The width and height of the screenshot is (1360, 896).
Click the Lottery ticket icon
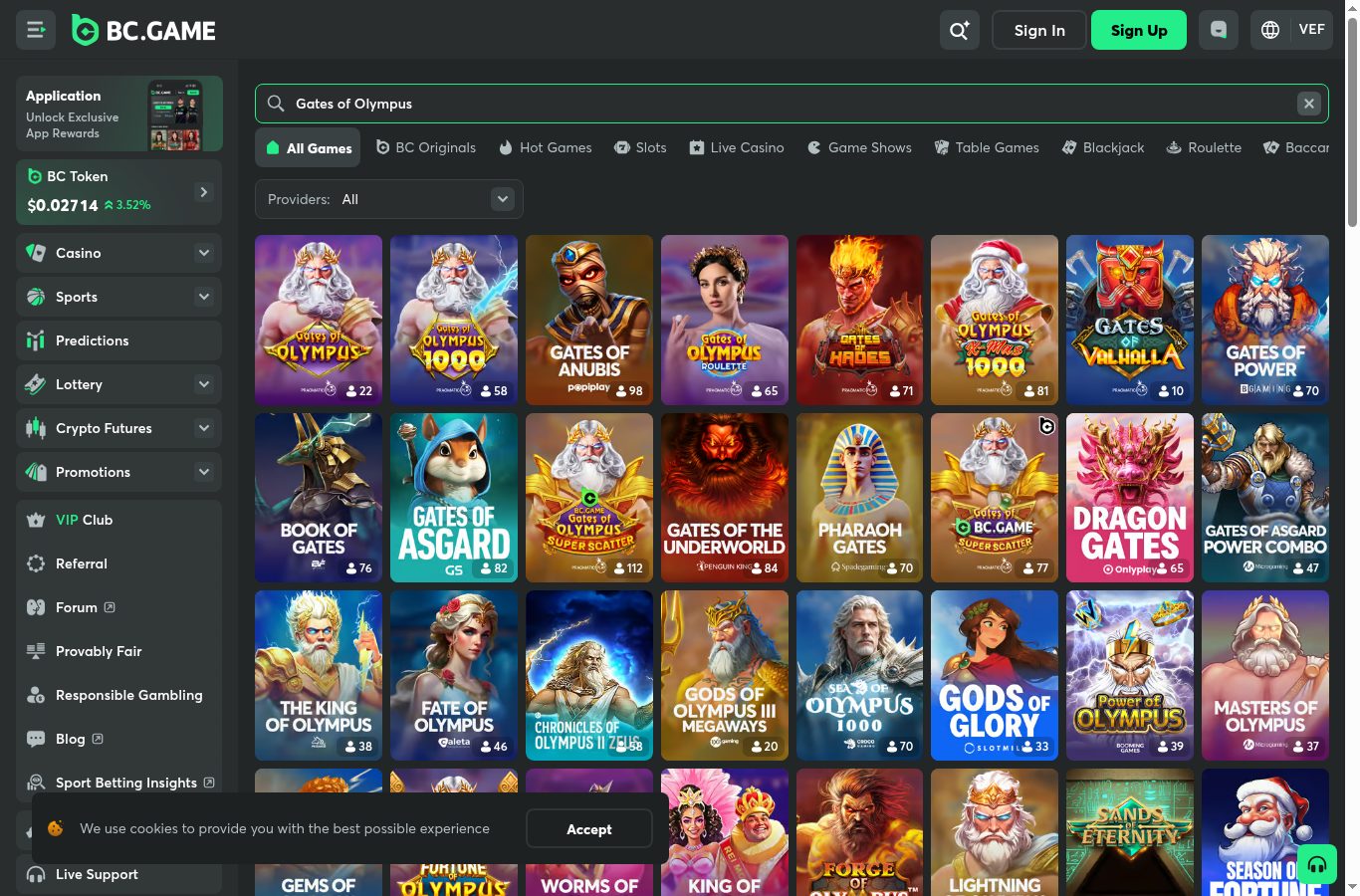click(36, 384)
